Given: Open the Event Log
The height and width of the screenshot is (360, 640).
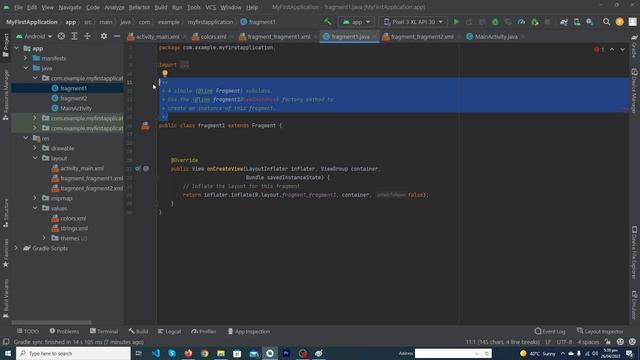Looking at the screenshot, I should (550, 331).
